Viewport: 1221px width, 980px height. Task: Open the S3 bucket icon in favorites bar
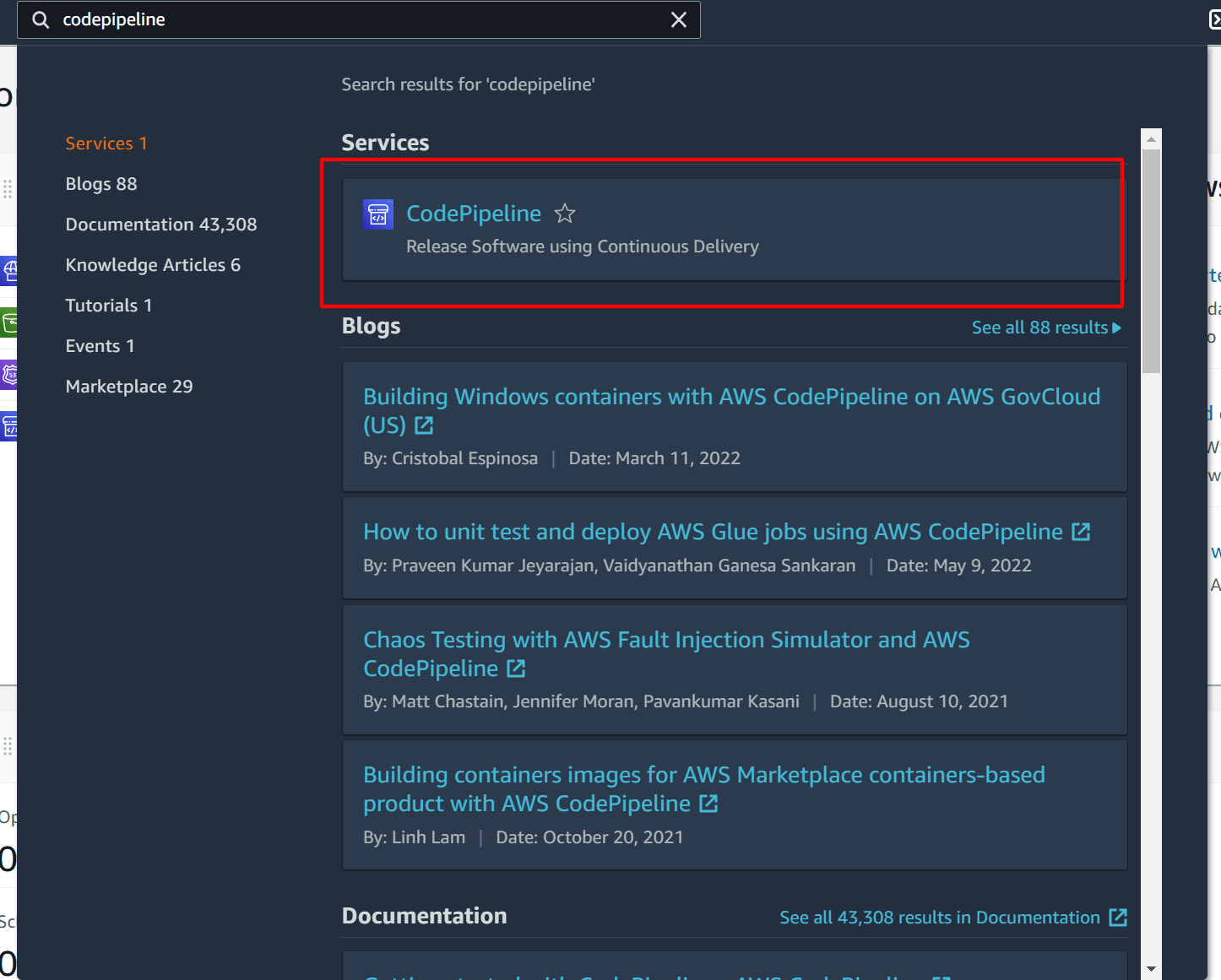[7, 322]
